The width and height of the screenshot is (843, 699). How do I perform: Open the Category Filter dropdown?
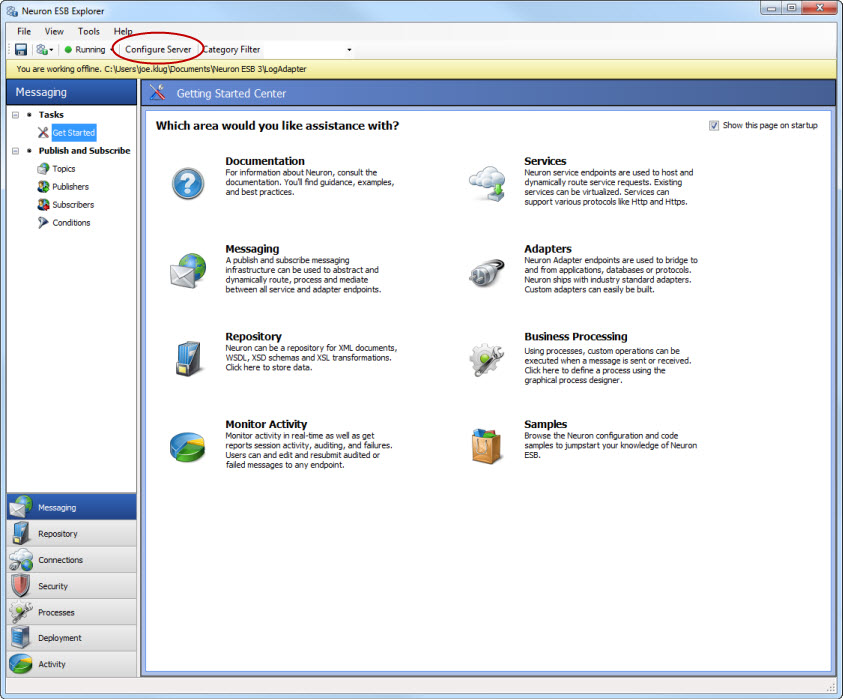click(x=349, y=50)
